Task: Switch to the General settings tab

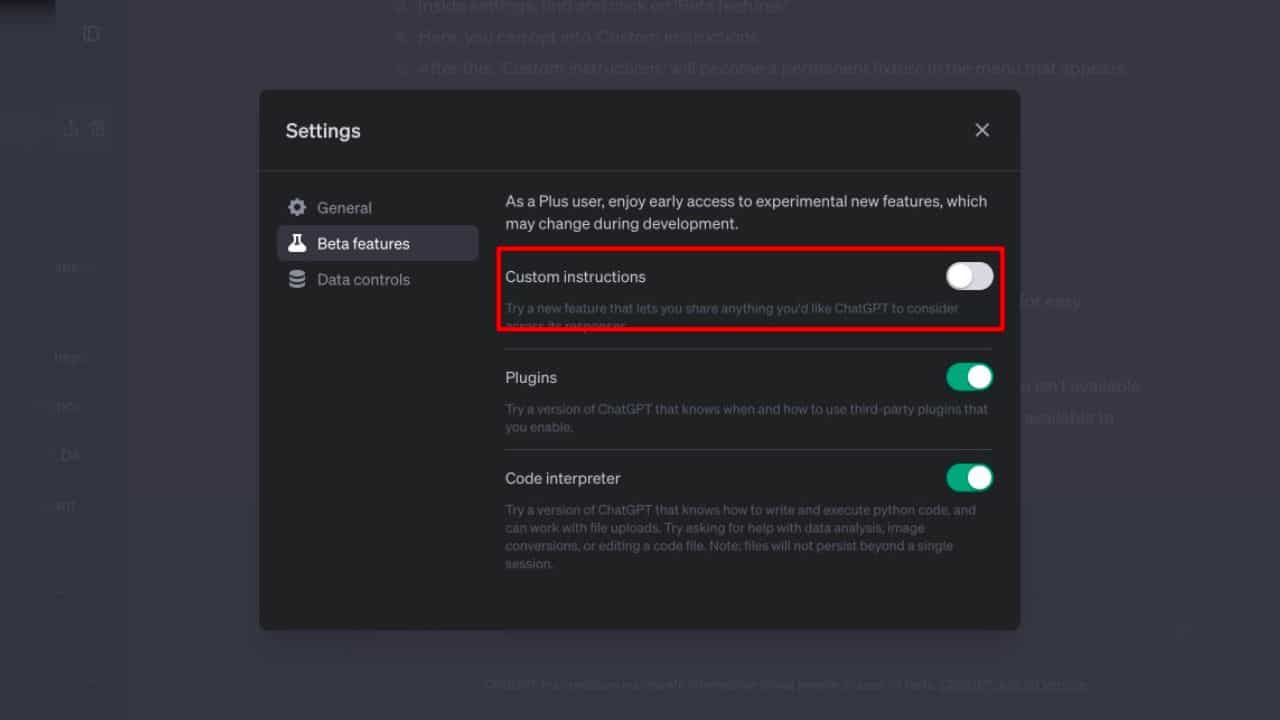Action: [345, 207]
